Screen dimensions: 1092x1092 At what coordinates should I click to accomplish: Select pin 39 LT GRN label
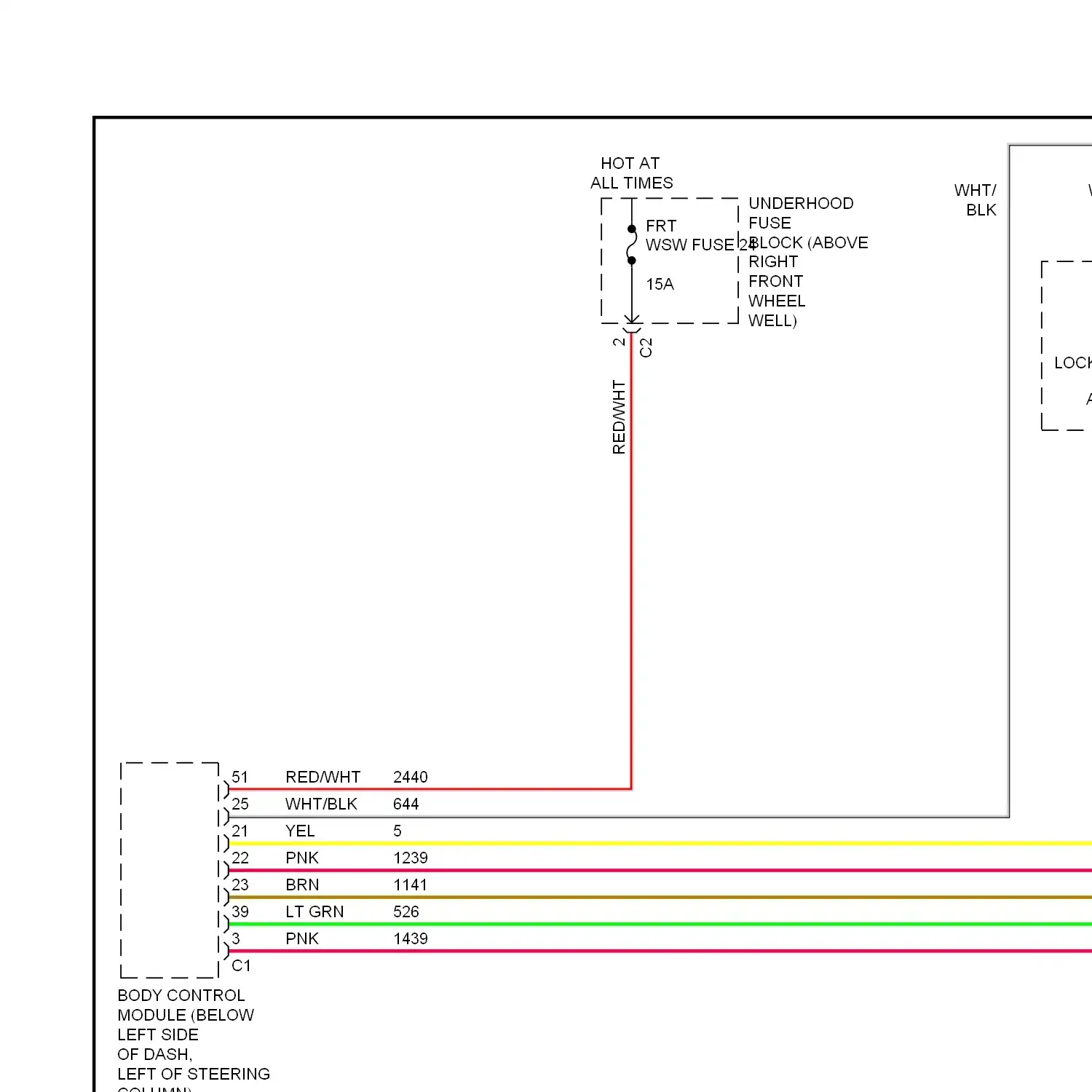pyautogui.click(x=314, y=911)
